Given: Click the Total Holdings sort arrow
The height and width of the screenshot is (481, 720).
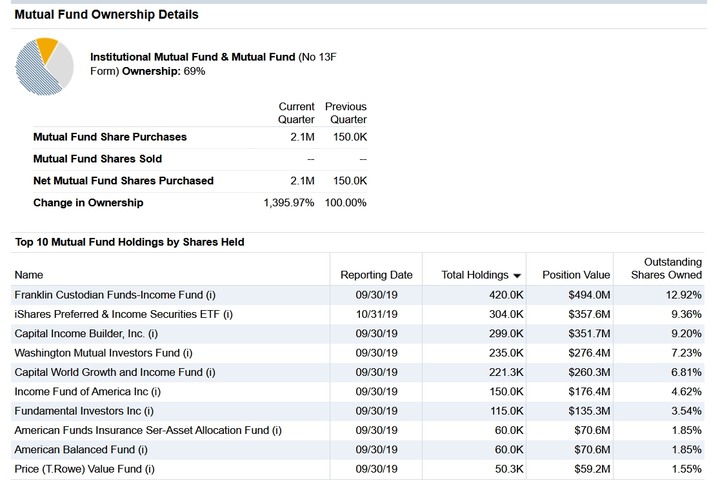Looking at the screenshot, I should pyautogui.click(x=517, y=276).
